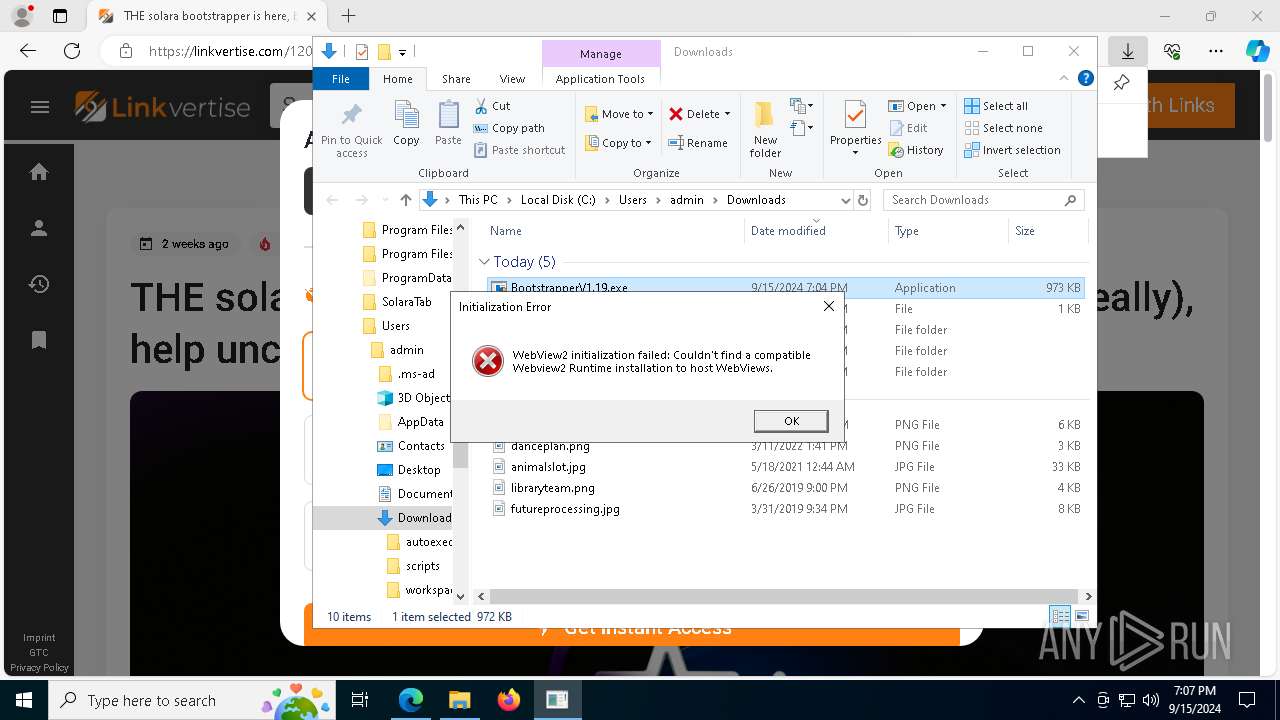Select the Manage contextual tab

[x=600, y=54]
